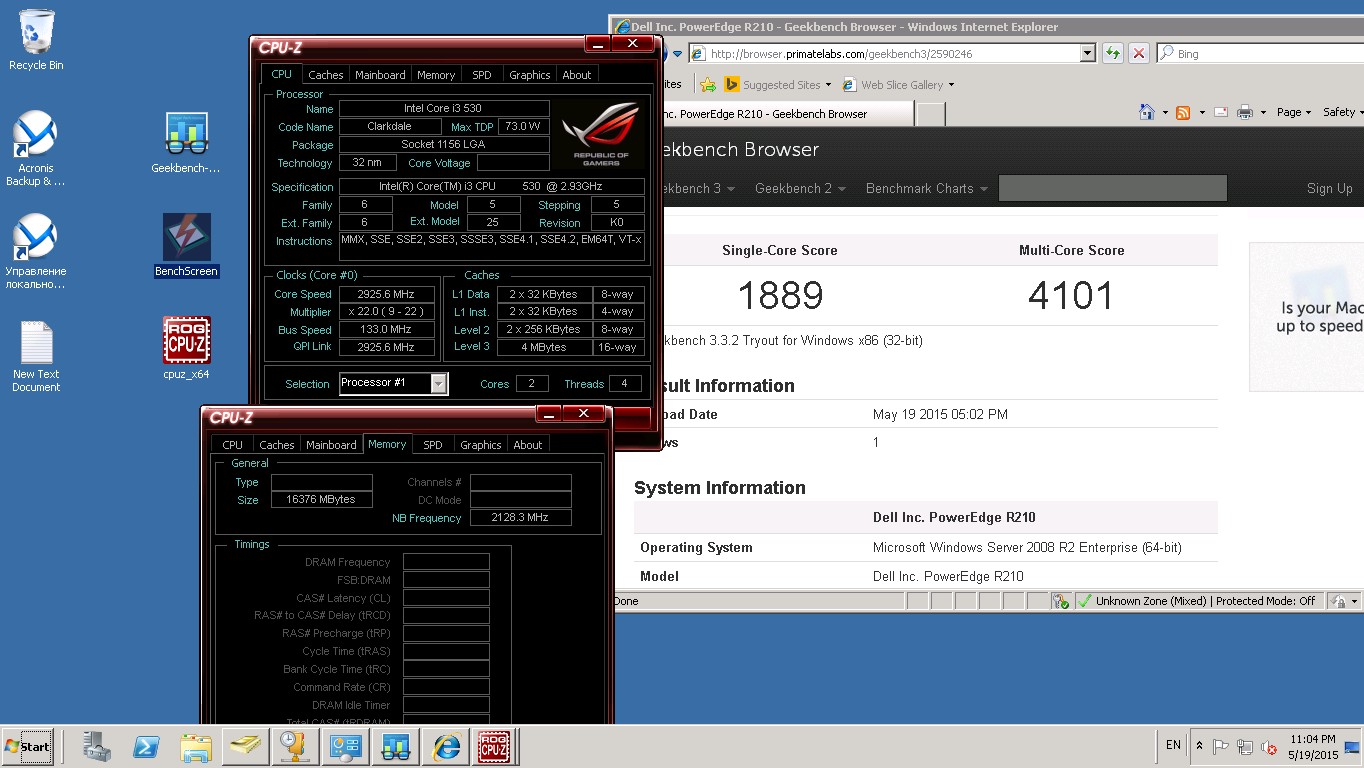This screenshot has height=768, width=1364.
Task: Switch to Geekbench on the taskbar
Action: (x=396, y=746)
